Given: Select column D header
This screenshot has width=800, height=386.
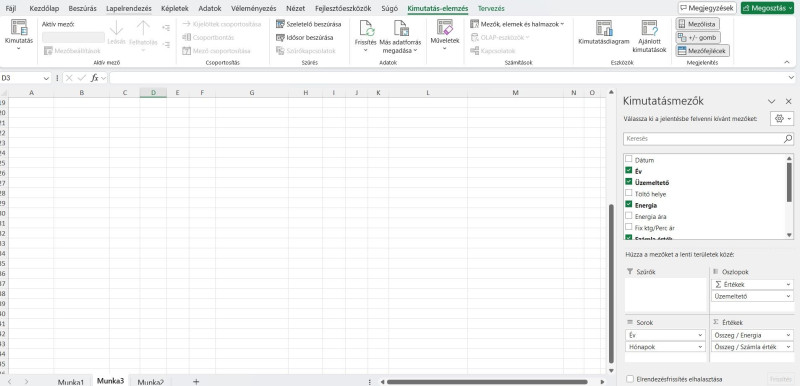Looking at the screenshot, I should coord(153,92).
